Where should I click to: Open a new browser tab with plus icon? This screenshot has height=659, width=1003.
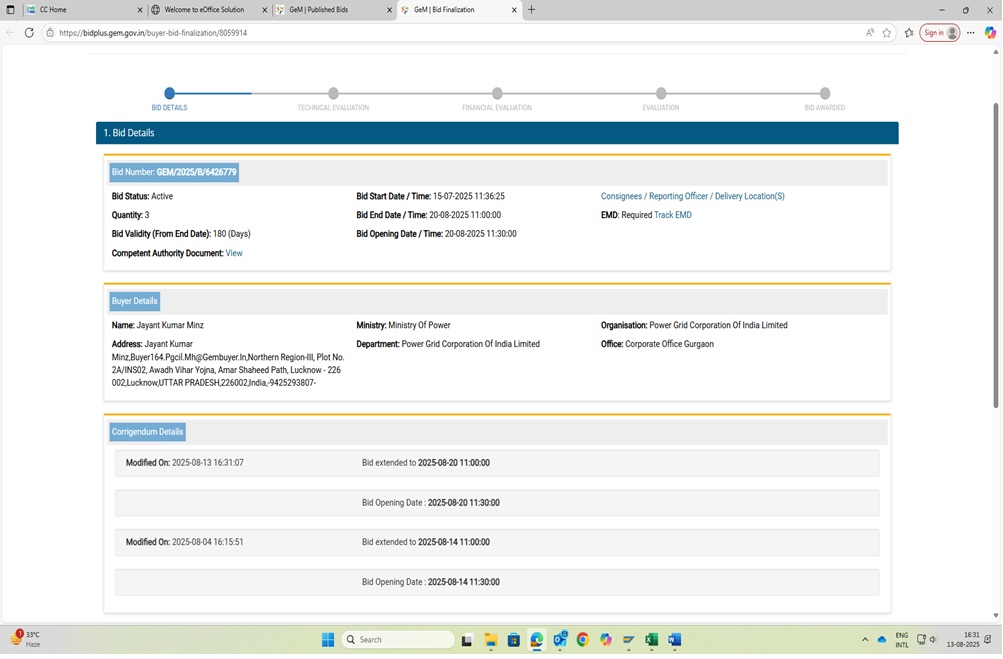531,10
